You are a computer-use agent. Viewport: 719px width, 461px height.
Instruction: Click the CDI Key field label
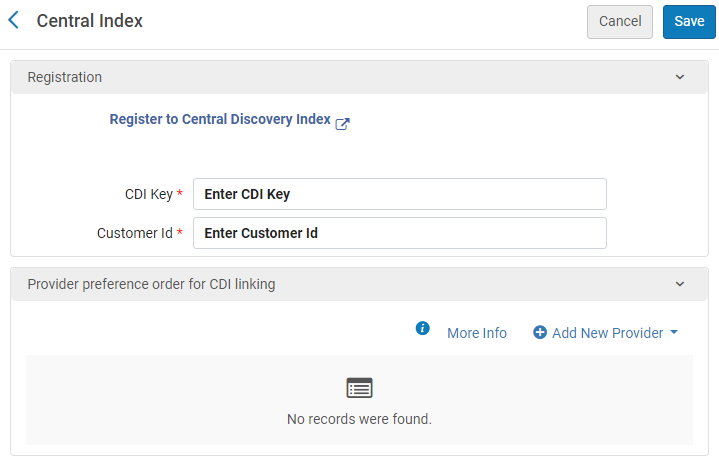tap(148, 194)
